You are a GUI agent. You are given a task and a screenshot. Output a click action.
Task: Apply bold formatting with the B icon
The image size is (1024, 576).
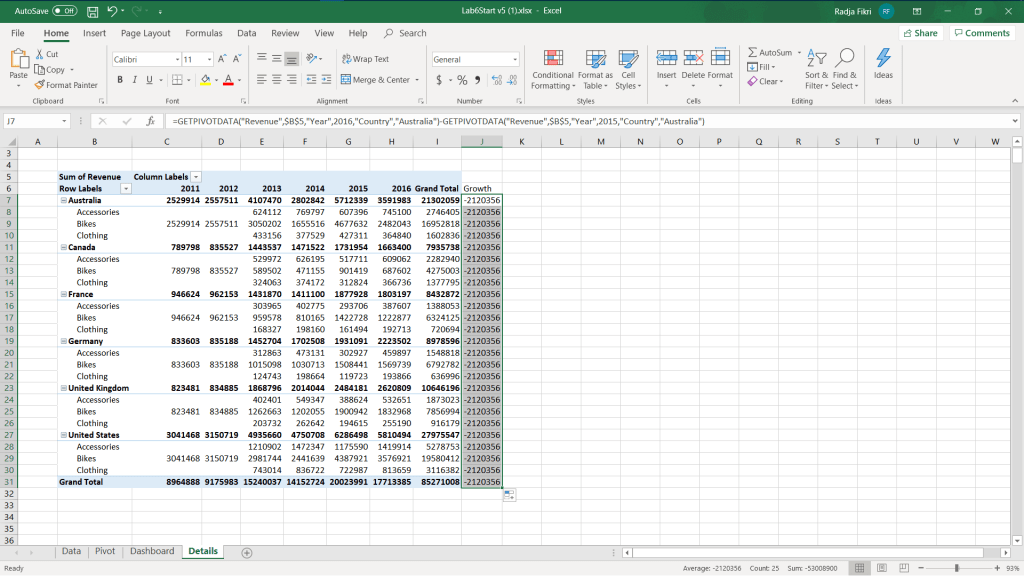tap(120, 80)
